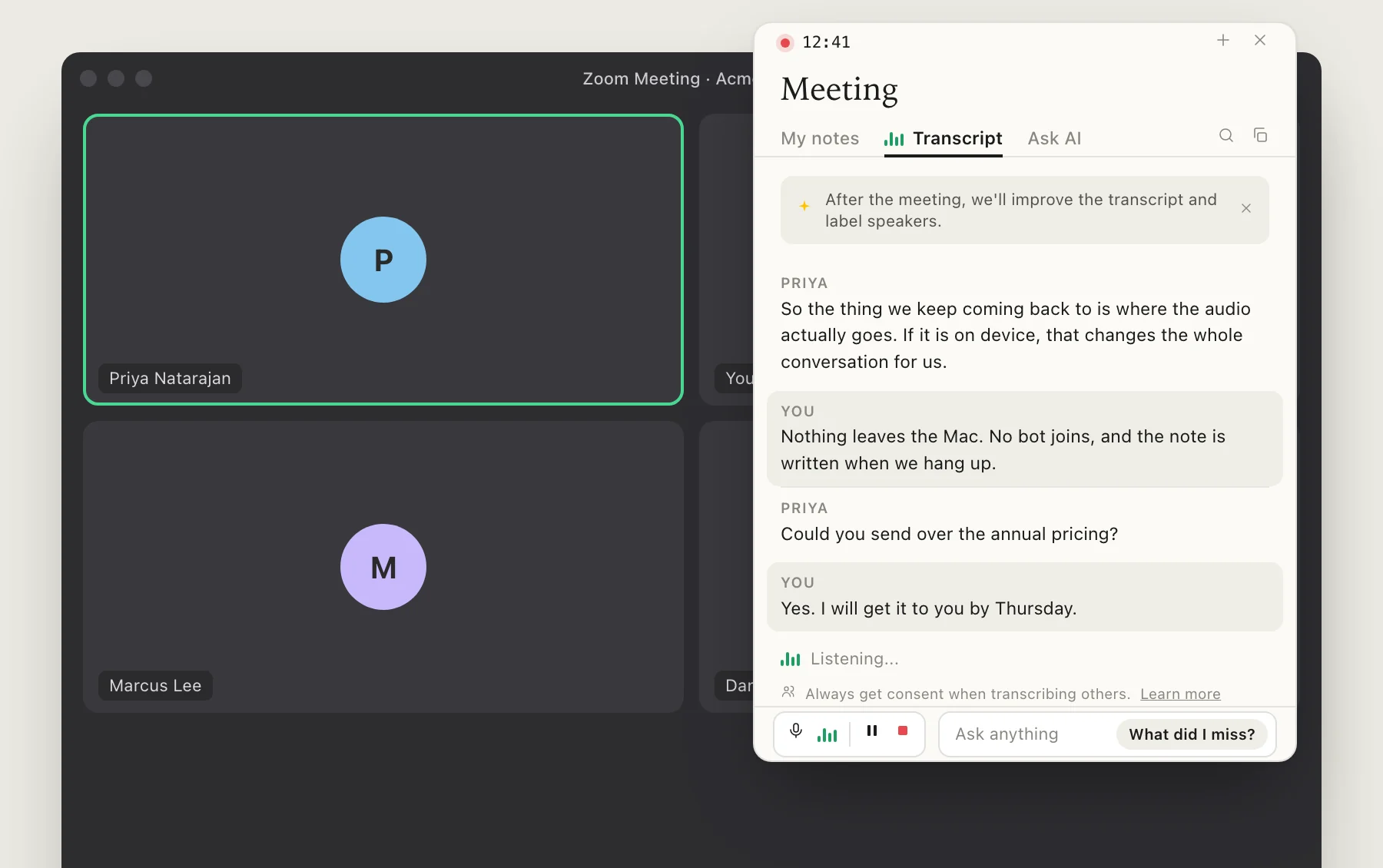Click the Meeting title heading
The width and height of the screenshot is (1383, 868).
[839, 89]
